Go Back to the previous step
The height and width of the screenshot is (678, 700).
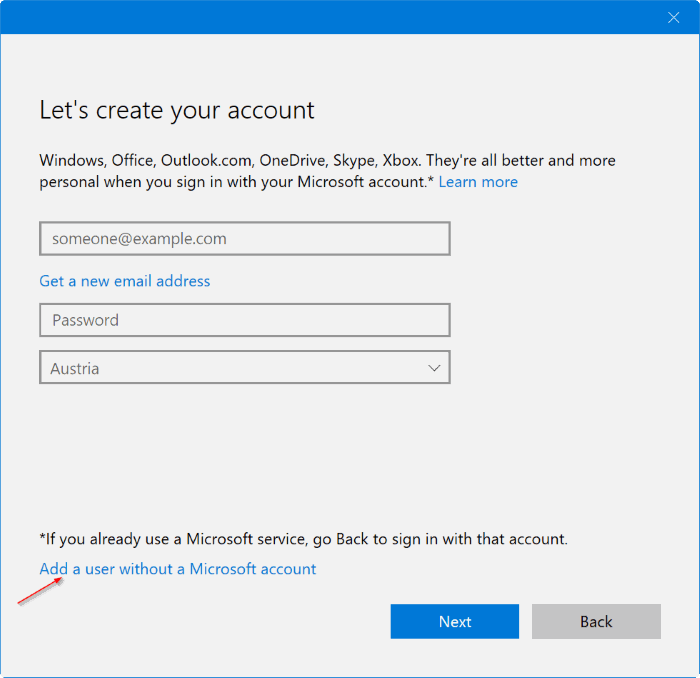click(x=596, y=621)
